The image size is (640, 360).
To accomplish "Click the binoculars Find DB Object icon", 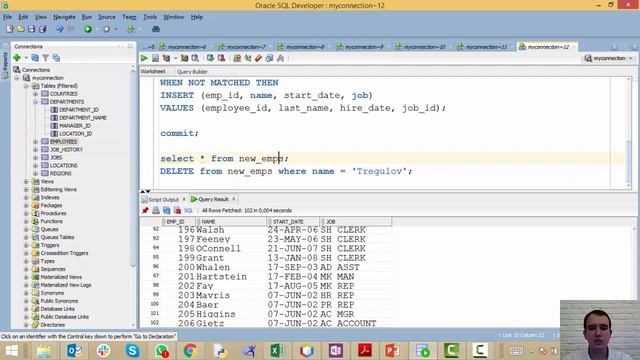I will tap(156, 29).
